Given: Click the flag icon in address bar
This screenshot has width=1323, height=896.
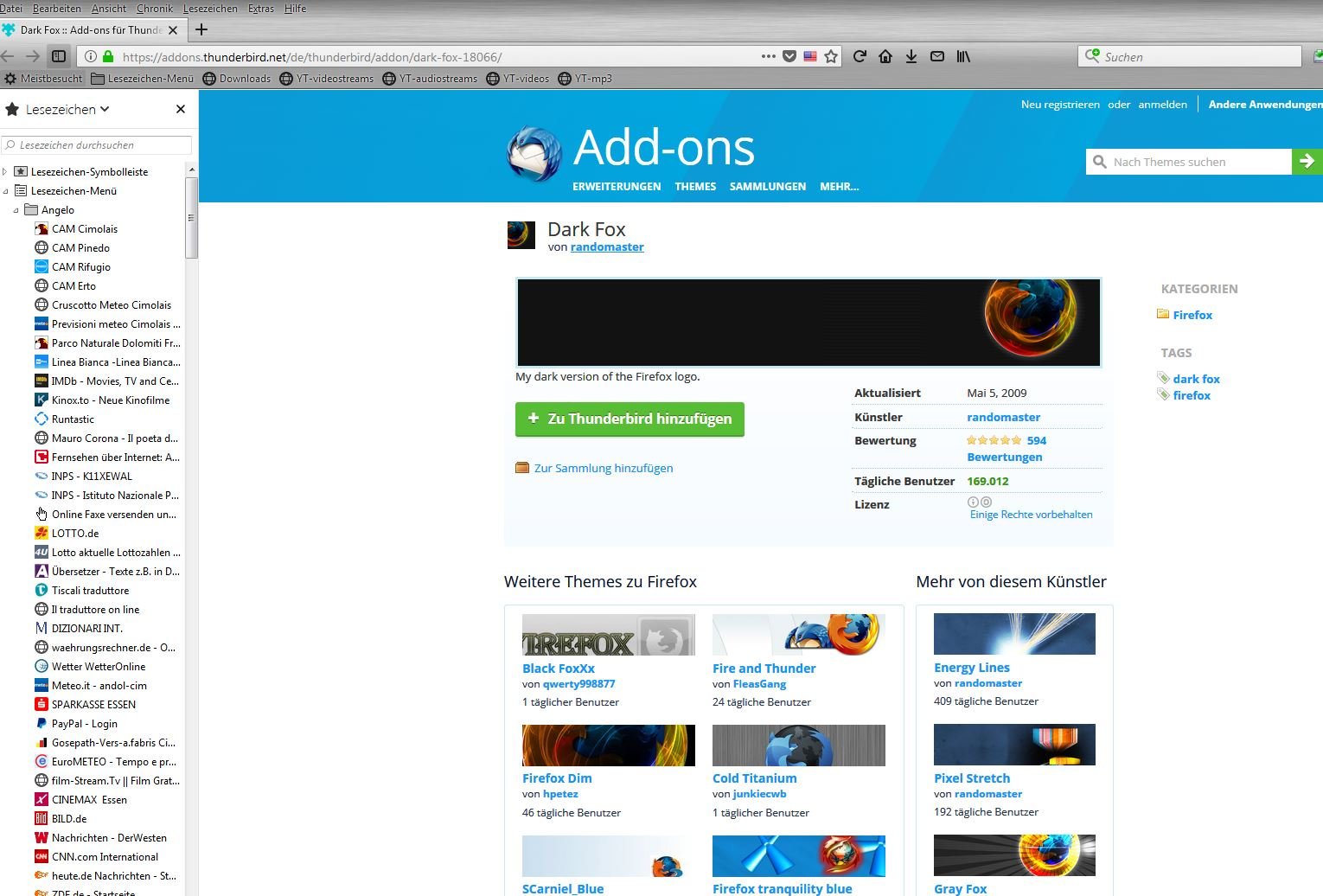Looking at the screenshot, I should [810, 56].
